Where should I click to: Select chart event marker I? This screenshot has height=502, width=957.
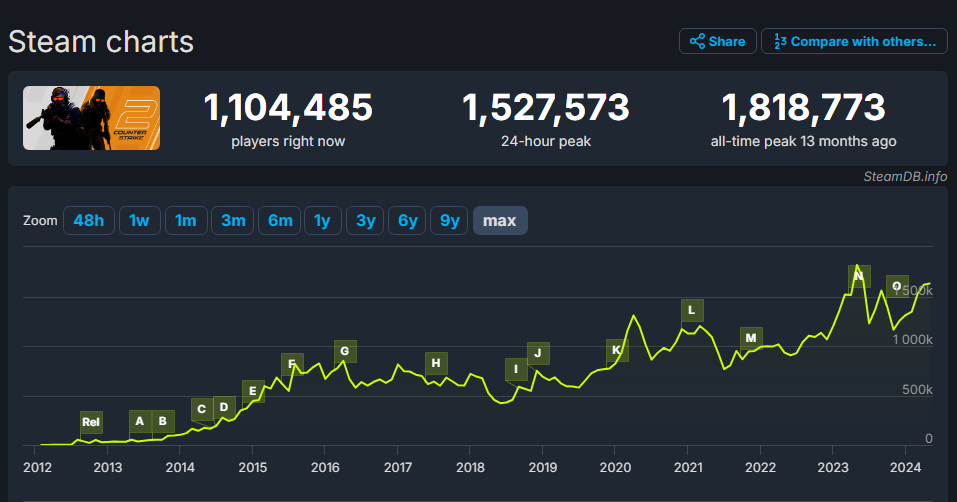click(516, 369)
